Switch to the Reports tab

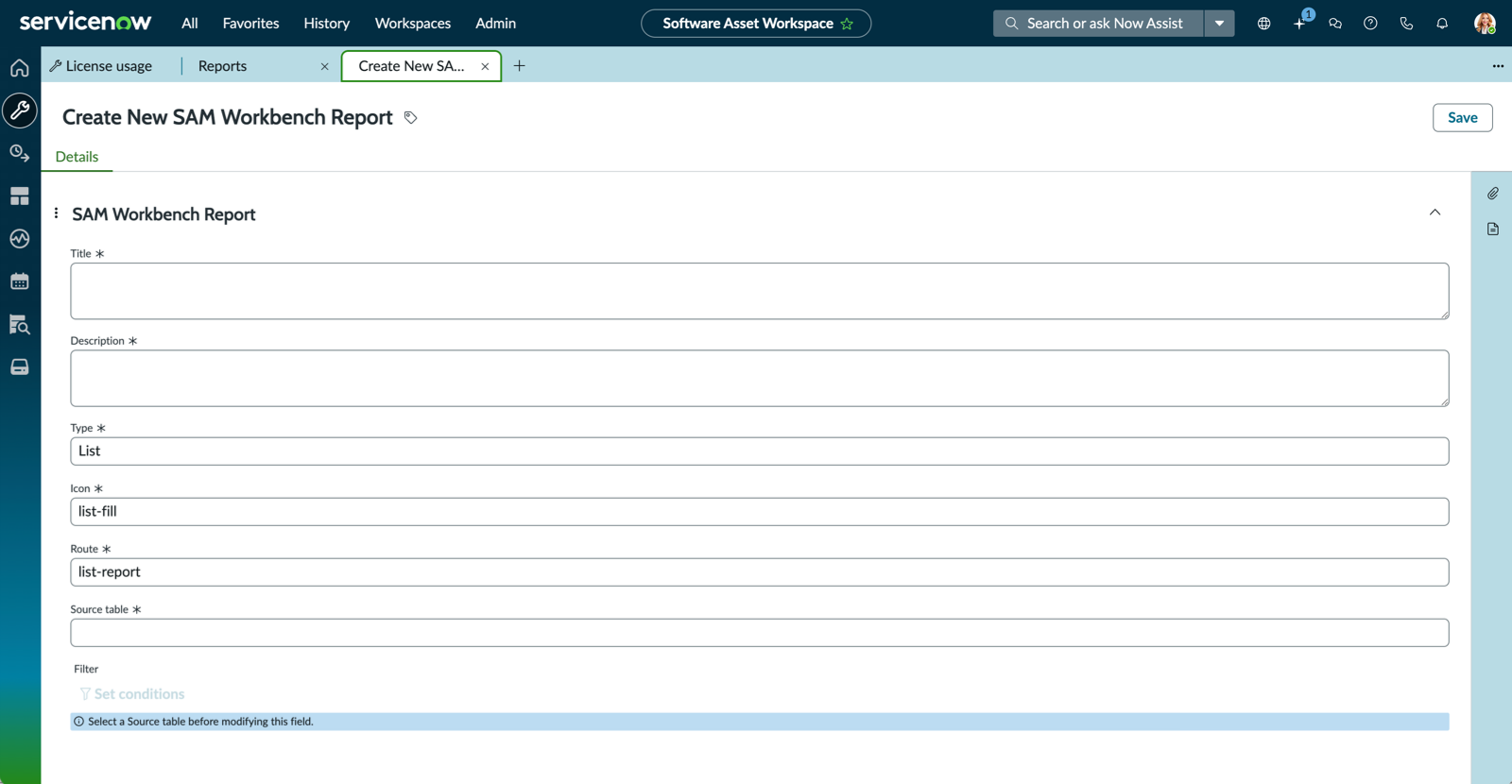222,66
